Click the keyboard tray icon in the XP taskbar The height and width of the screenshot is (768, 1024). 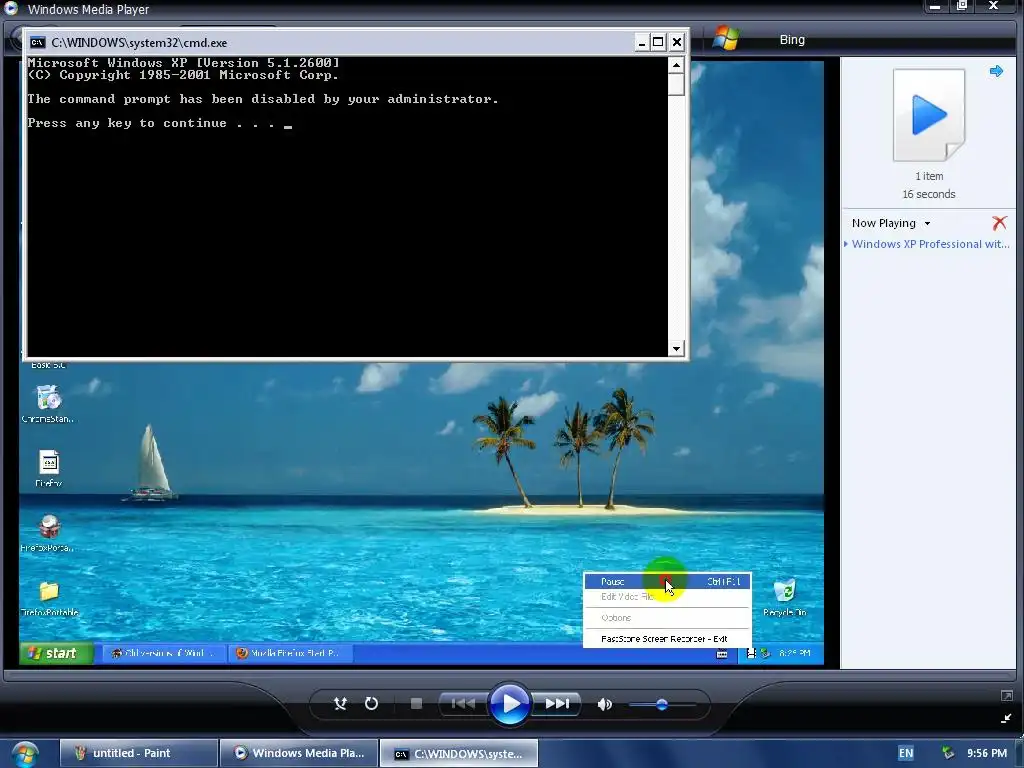click(x=722, y=654)
